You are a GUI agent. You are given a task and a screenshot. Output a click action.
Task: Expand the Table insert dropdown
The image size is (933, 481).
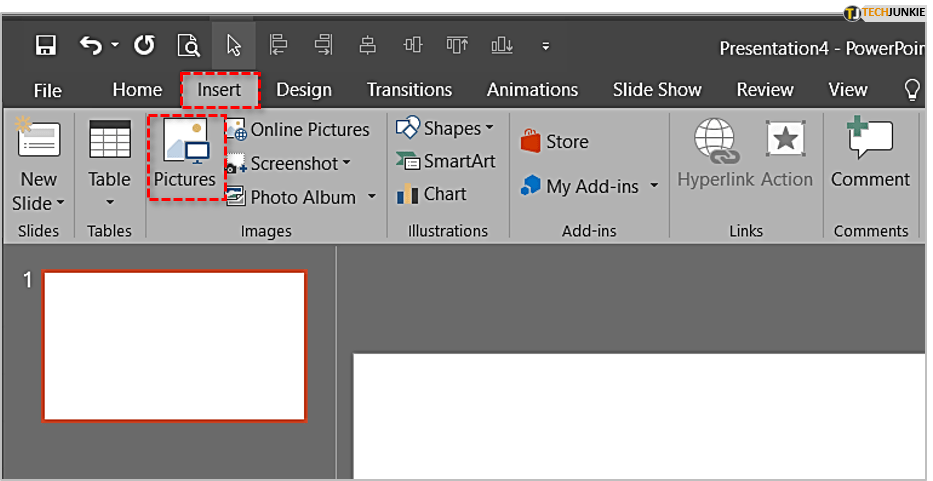pos(109,202)
